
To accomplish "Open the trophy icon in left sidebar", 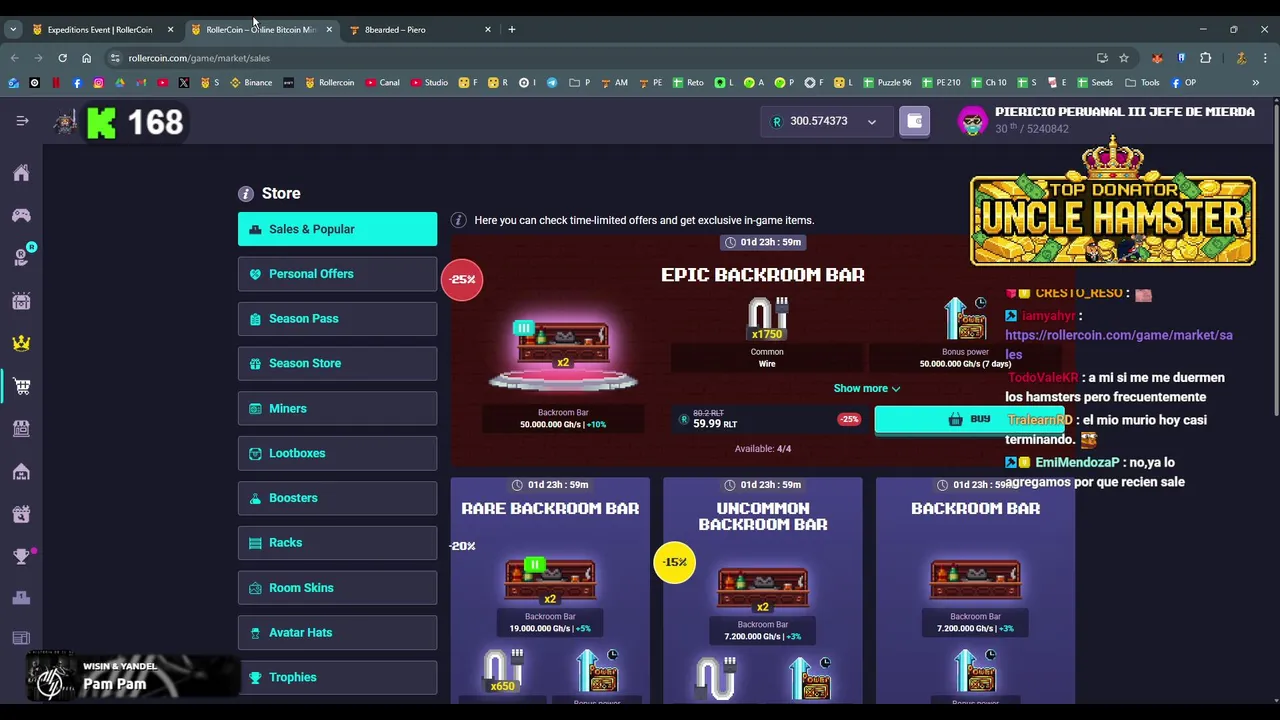I will 21,556.
